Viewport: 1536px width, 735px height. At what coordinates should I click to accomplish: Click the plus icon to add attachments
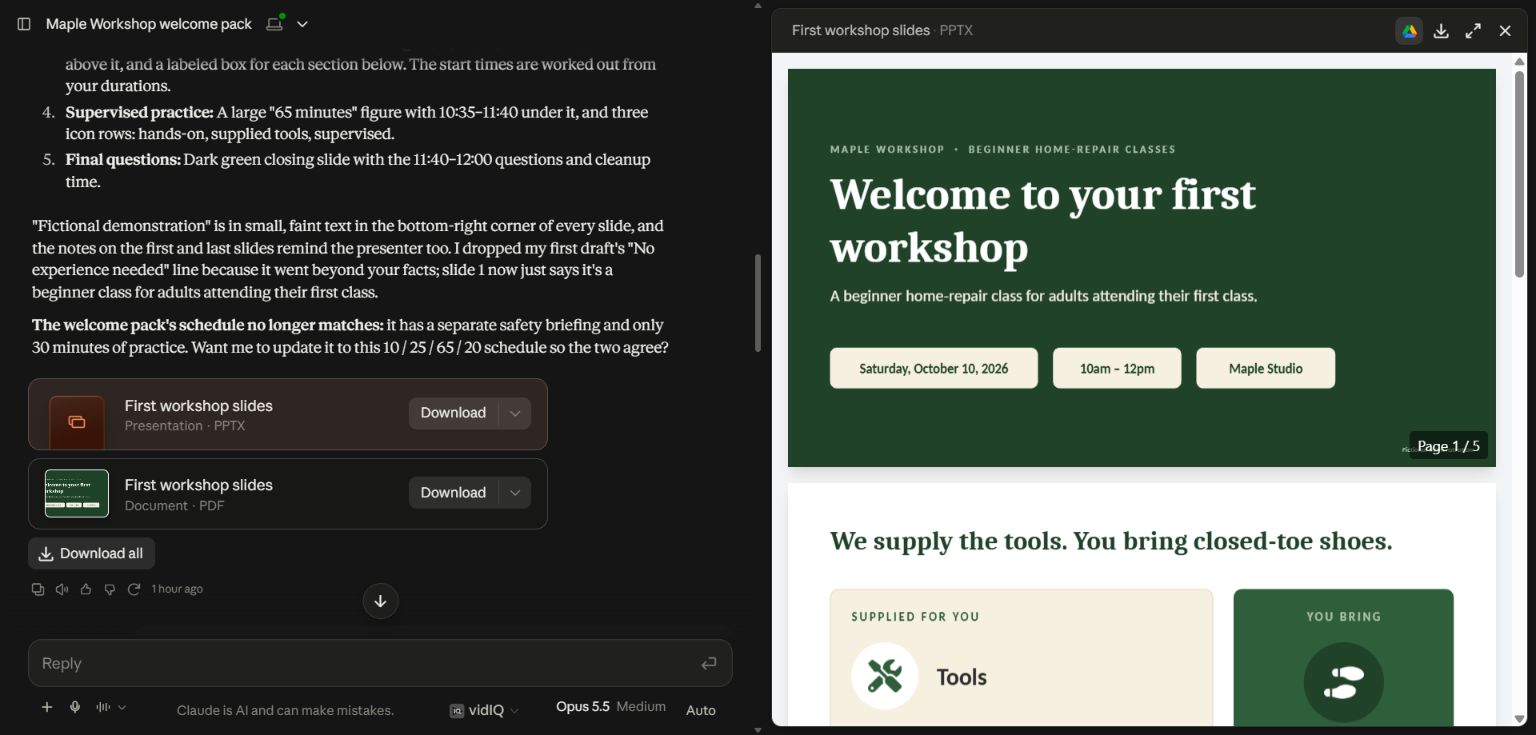(x=47, y=708)
